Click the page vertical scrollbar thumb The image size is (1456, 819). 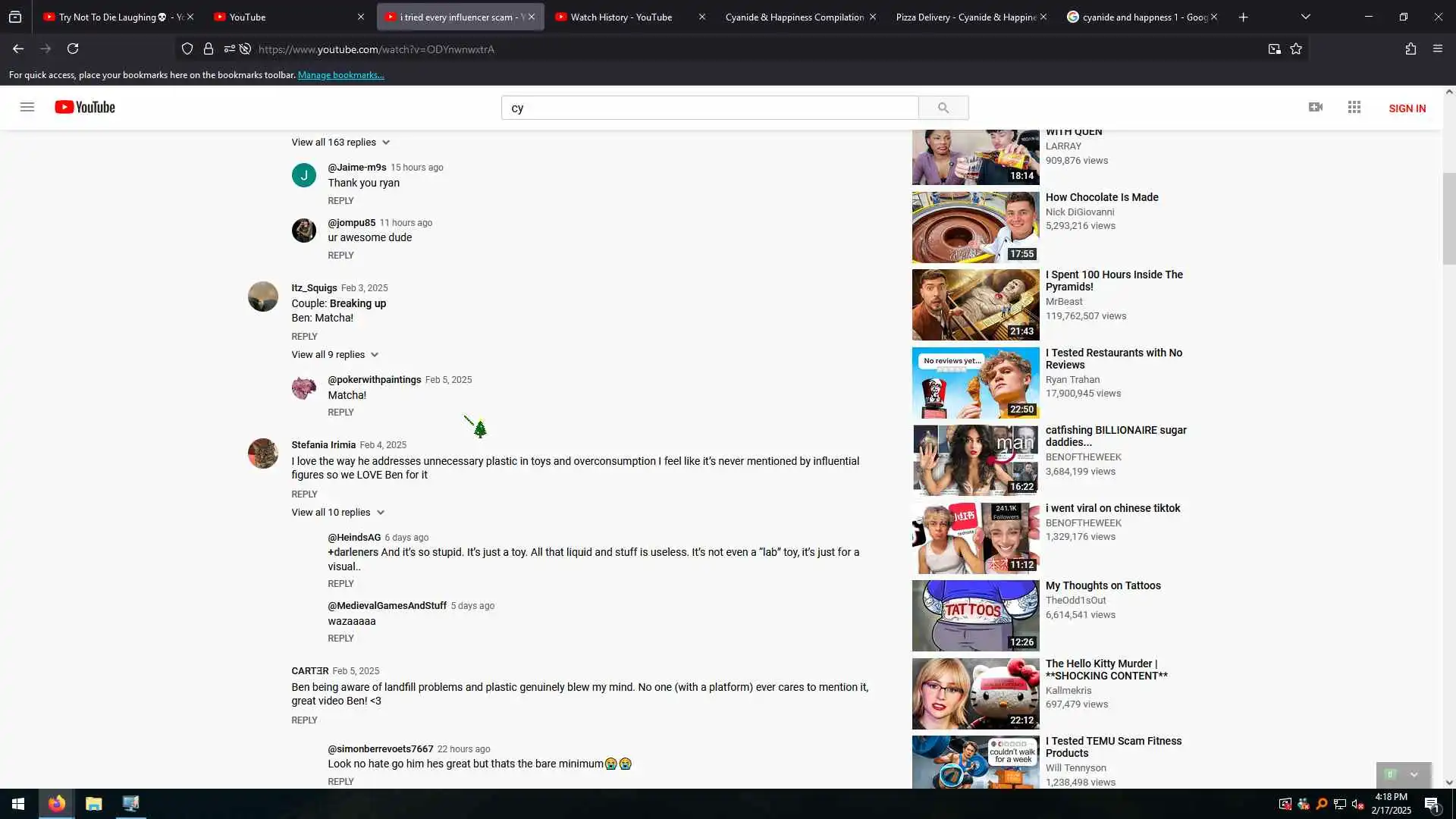pos(1449,218)
